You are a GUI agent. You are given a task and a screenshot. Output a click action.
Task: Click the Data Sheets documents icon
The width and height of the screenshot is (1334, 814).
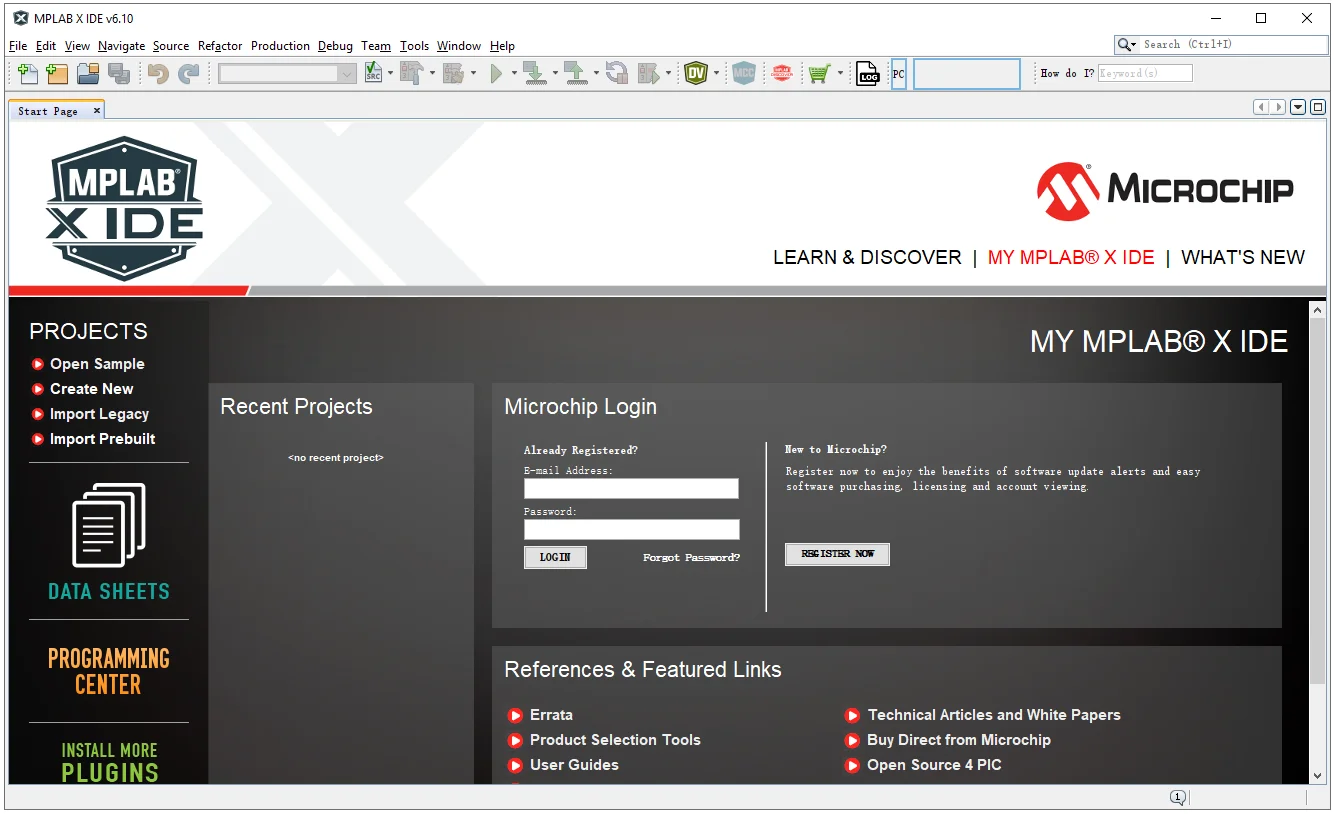(x=109, y=525)
